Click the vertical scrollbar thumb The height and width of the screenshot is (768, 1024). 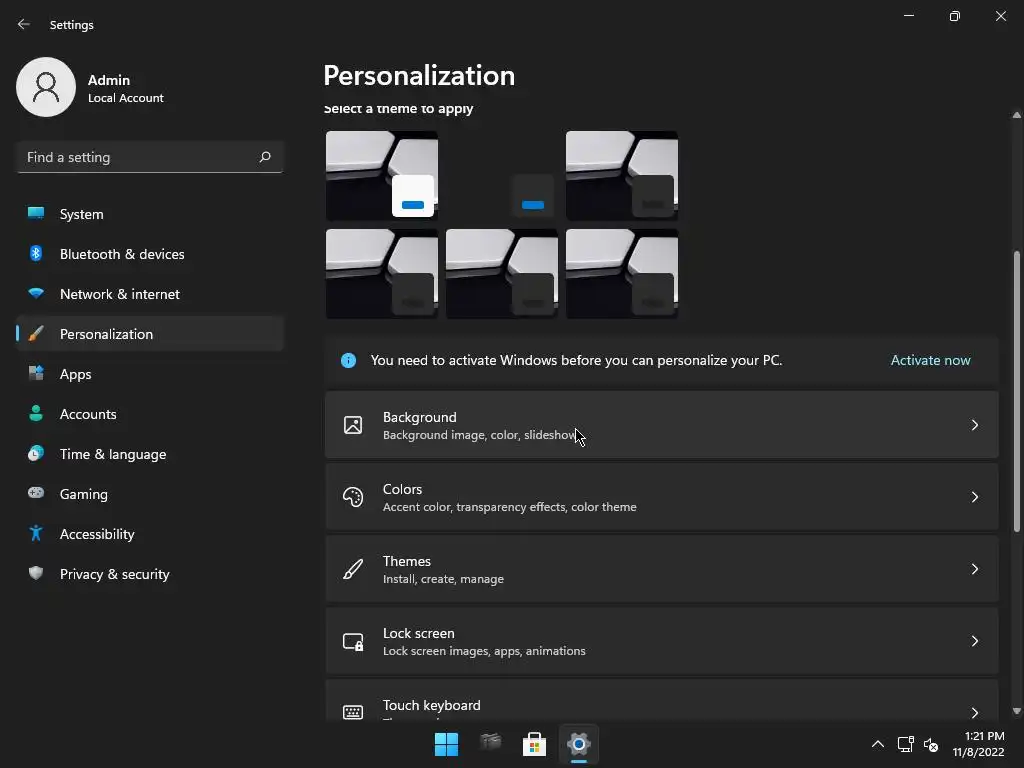1016,392
